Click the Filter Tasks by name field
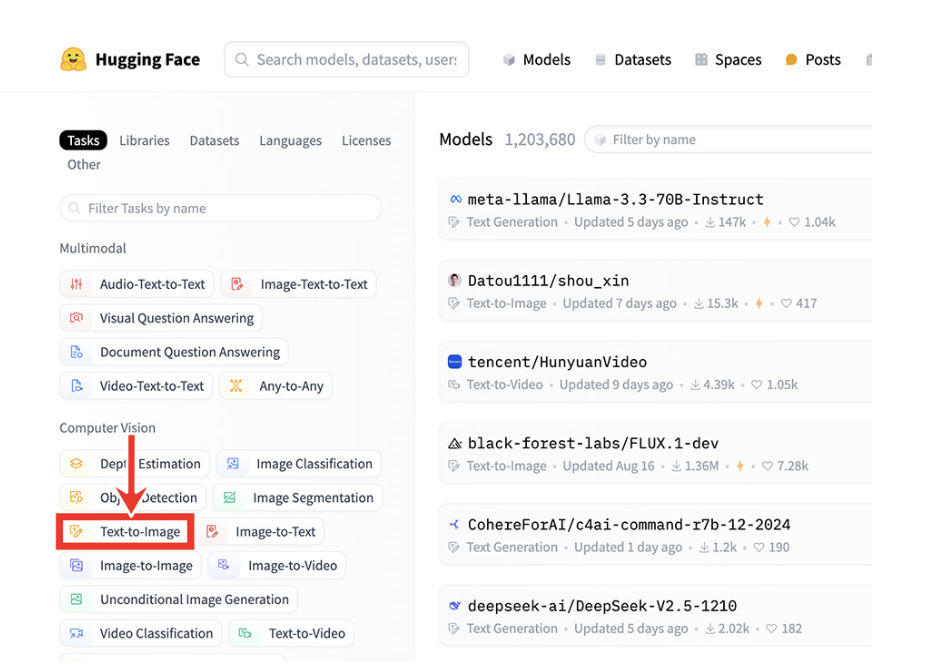This screenshot has height=664, width=938. point(221,208)
